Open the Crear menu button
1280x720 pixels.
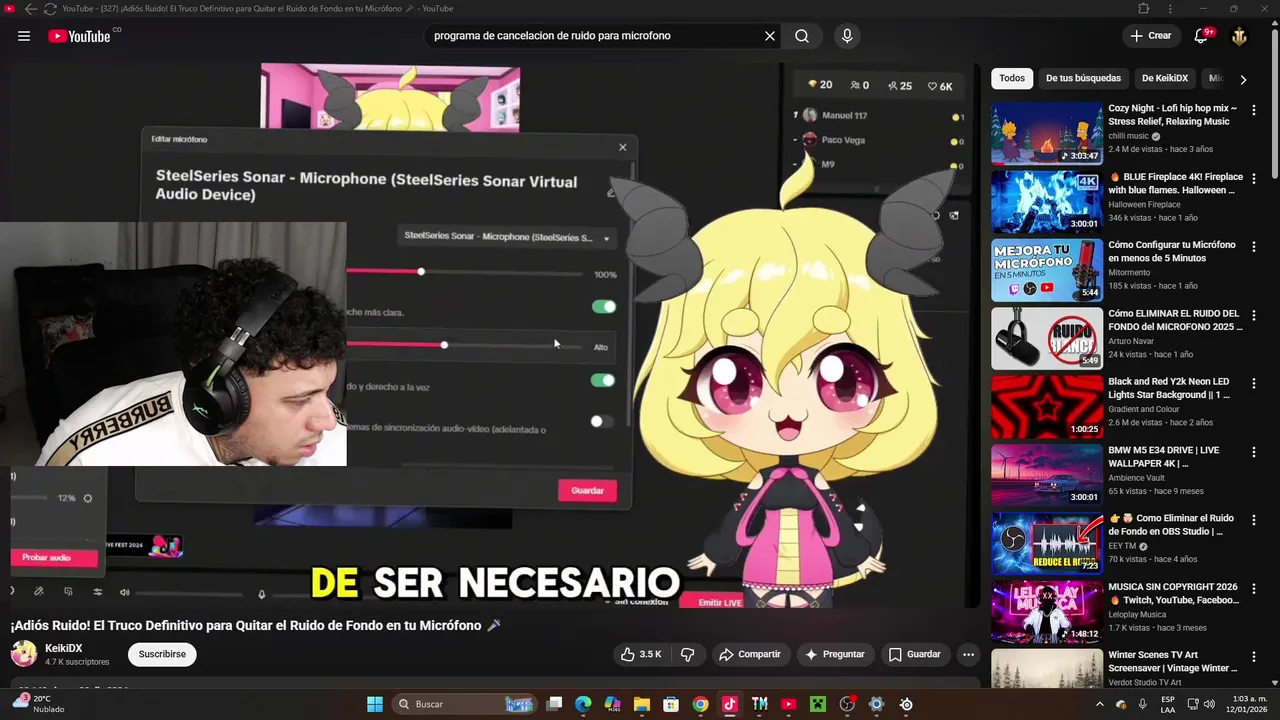pyautogui.click(x=1150, y=36)
